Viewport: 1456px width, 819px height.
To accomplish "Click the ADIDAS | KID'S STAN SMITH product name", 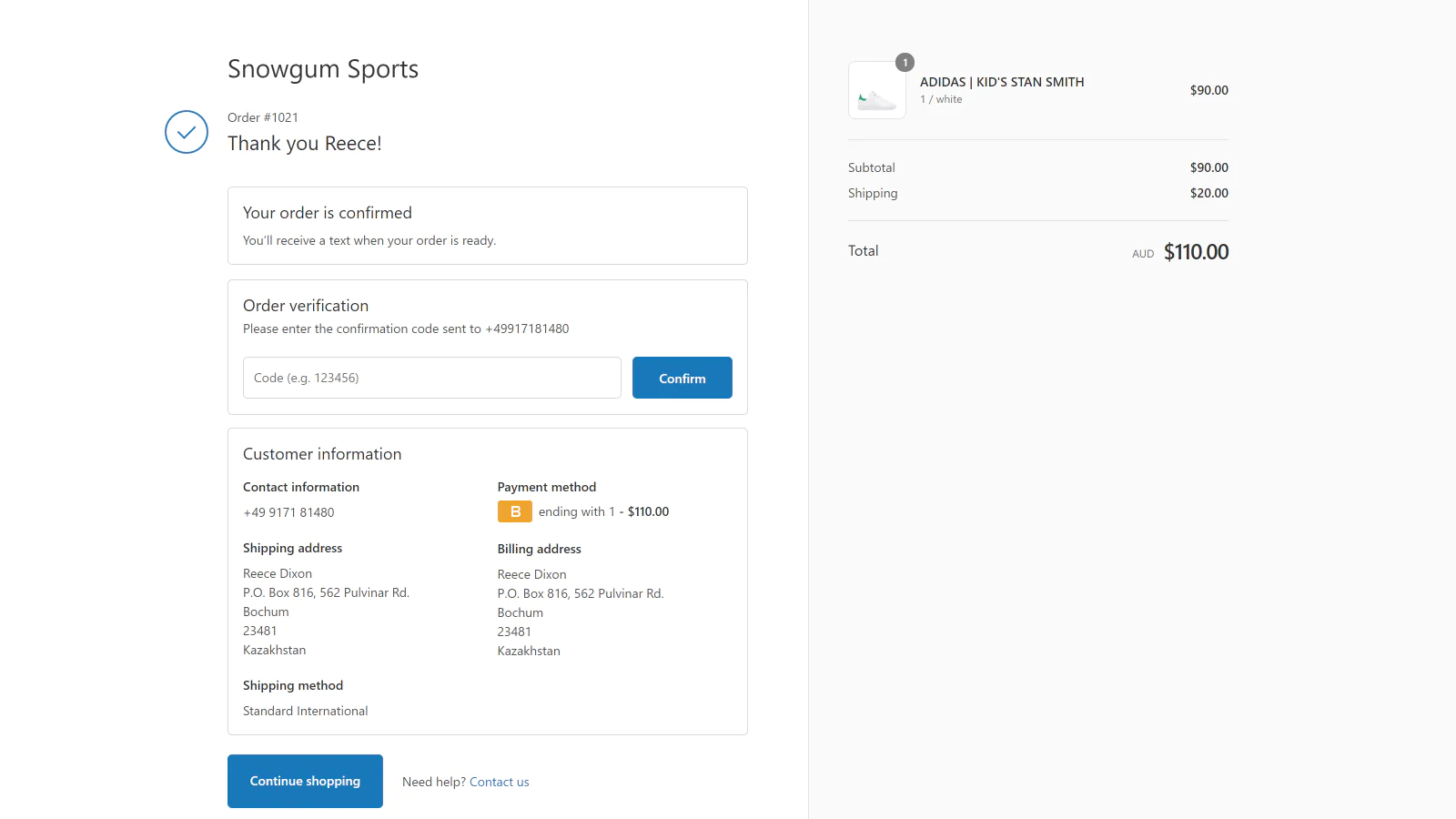I will (x=1001, y=82).
